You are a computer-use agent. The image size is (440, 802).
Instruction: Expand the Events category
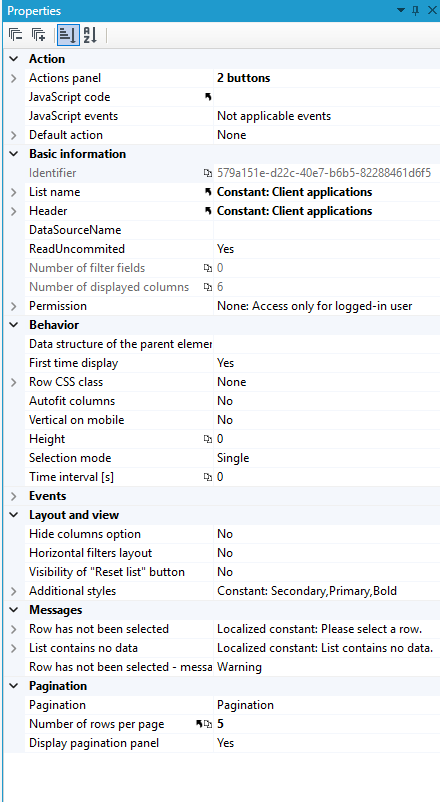pyautogui.click(x=14, y=496)
